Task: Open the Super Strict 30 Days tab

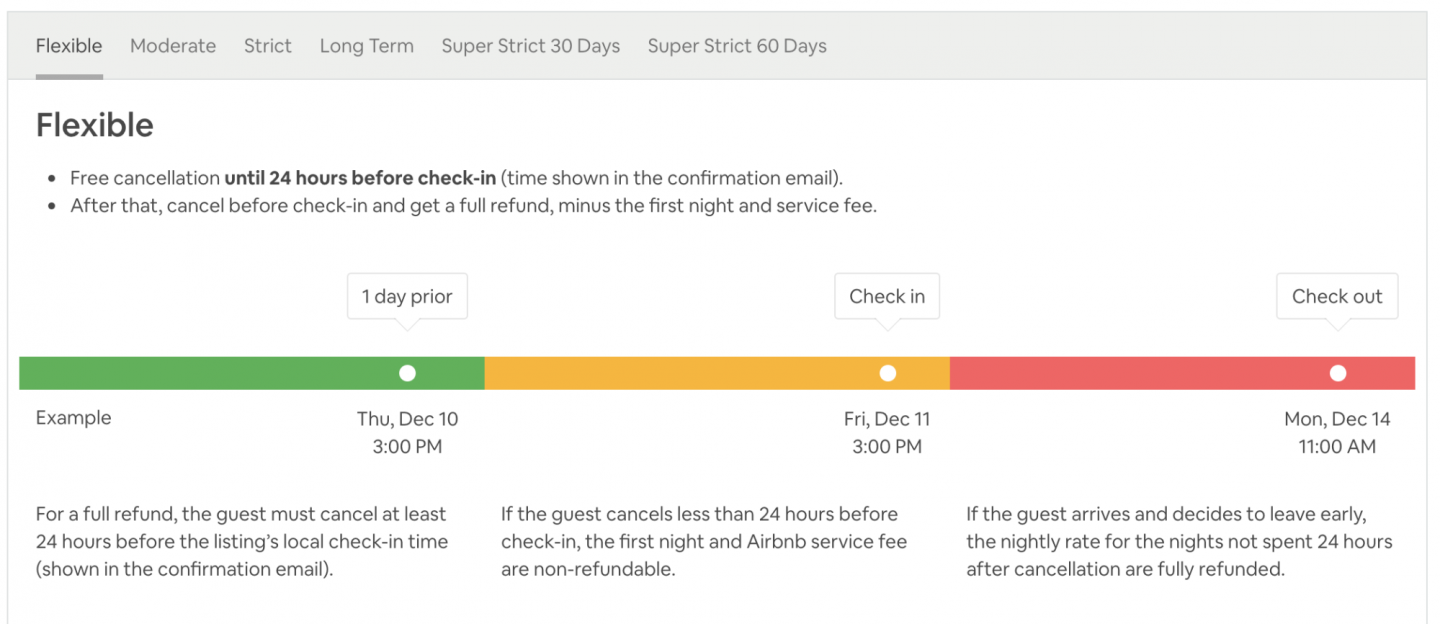Action: [x=531, y=46]
